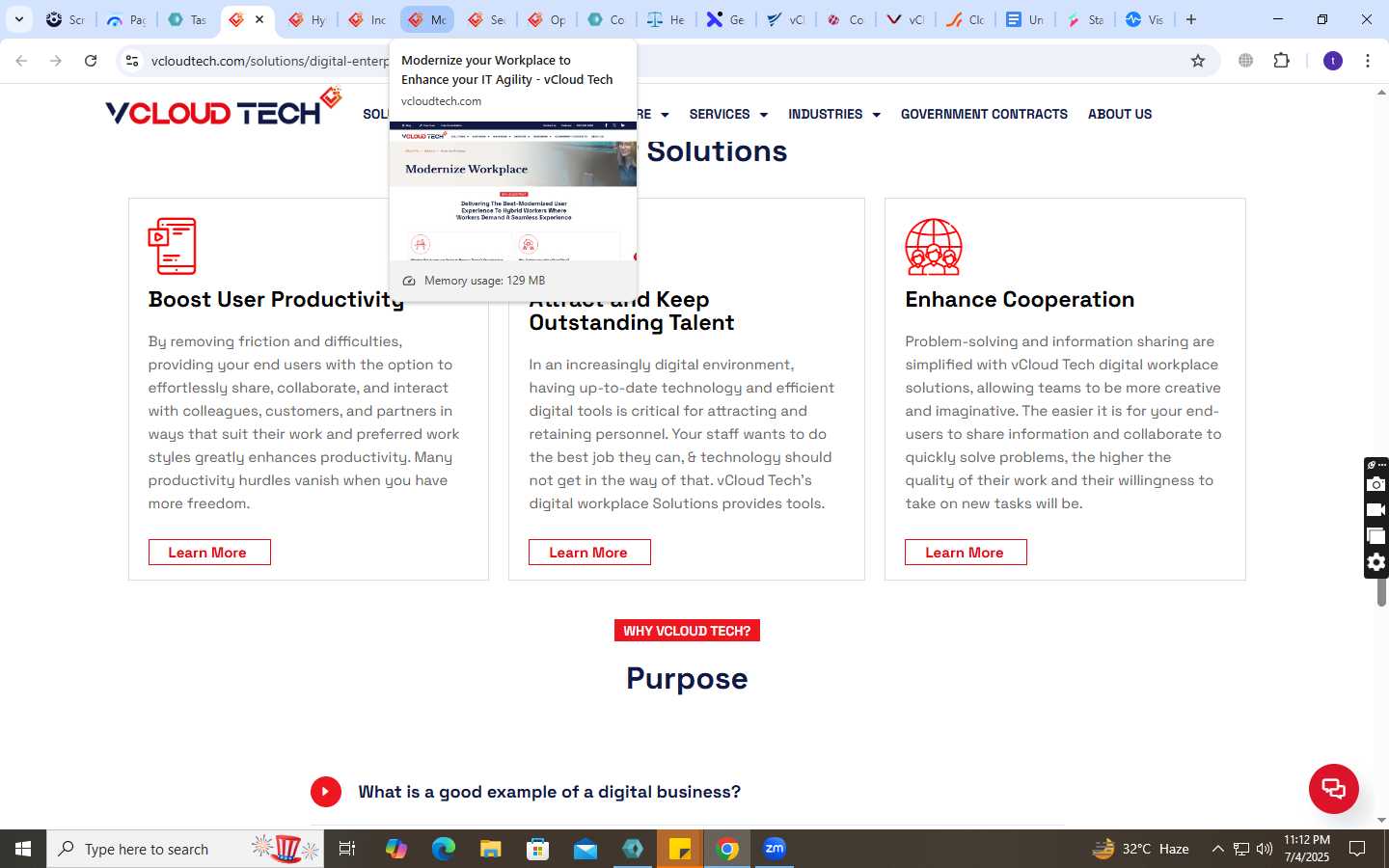Open a new browser tab
This screenshot has width=1389, height=868.
tap(1191, 19)
